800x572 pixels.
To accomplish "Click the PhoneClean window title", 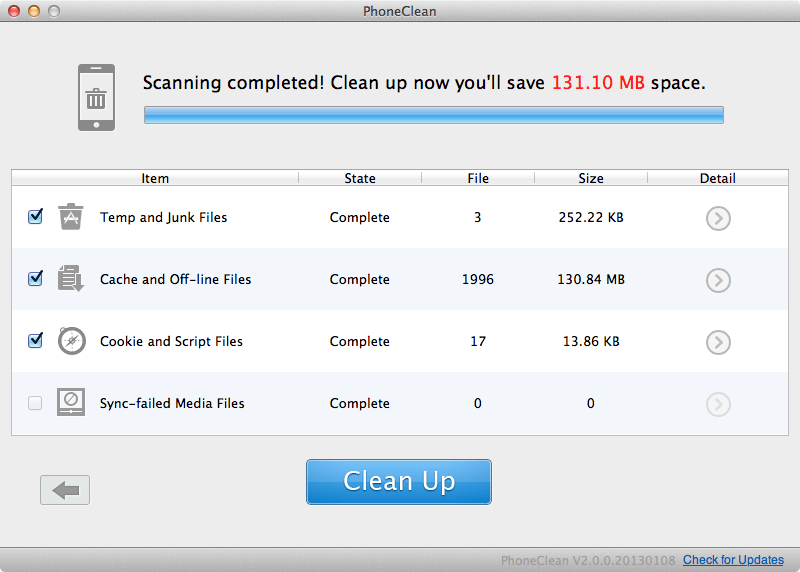I will [399, 11].
